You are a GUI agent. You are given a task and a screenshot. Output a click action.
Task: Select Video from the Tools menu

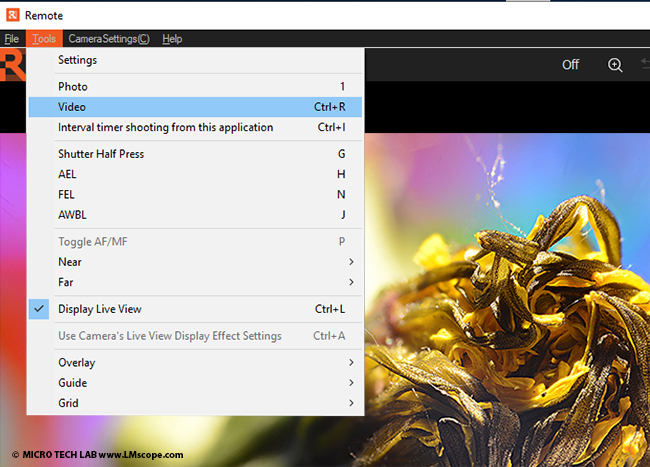coord(195,107)
